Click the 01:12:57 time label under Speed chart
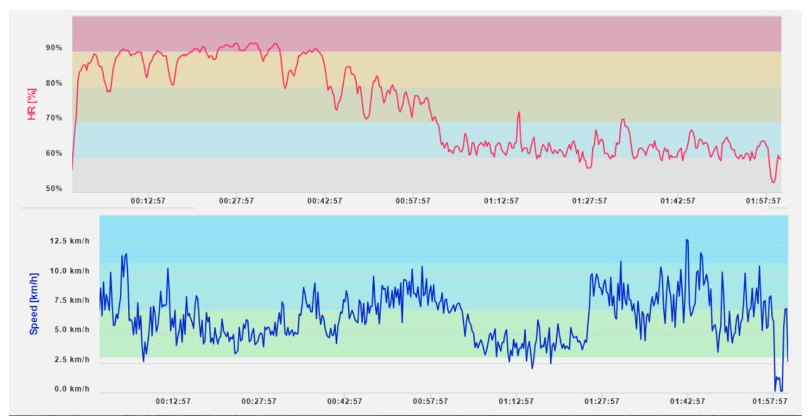 pos(501,401)
